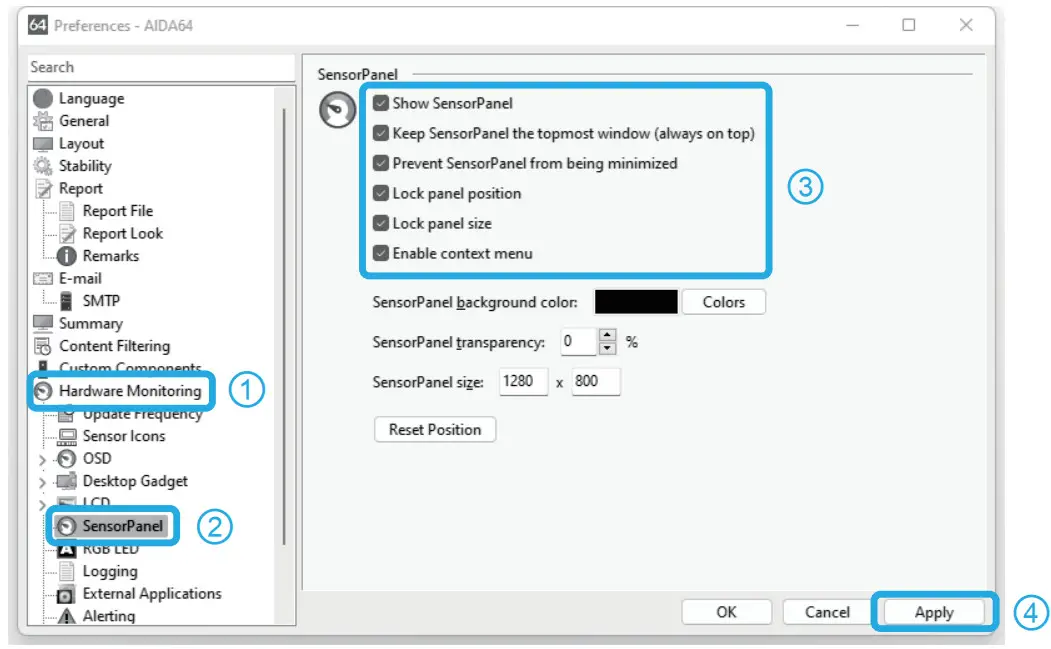The height and width of the screenshot is (649, 1051).
Task: Select the Stability tree entry
Action: (85, 166)
